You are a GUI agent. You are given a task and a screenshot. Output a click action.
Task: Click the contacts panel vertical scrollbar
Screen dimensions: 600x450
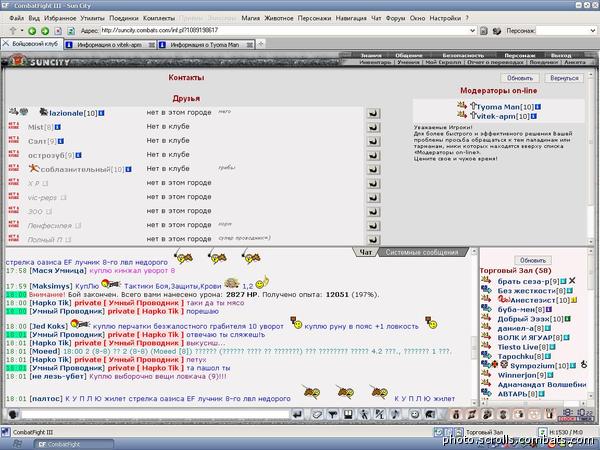click(x=591, y=157)
